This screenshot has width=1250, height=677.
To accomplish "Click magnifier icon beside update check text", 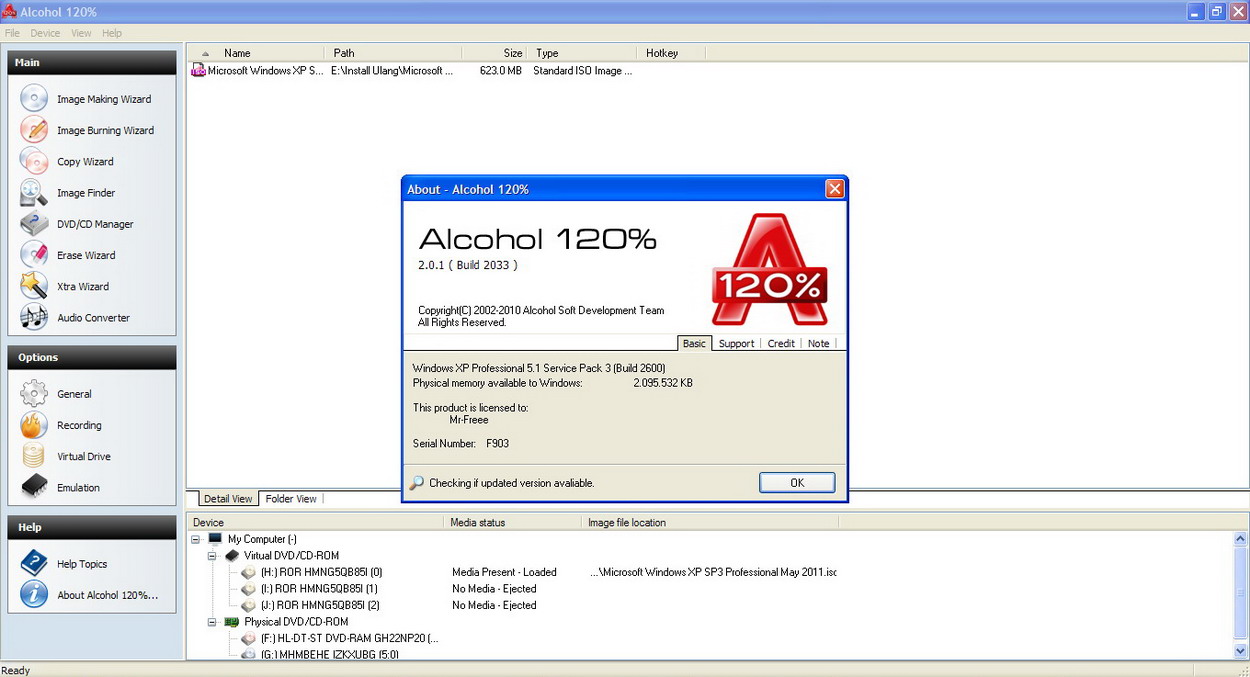I will (x=417, y=483).
